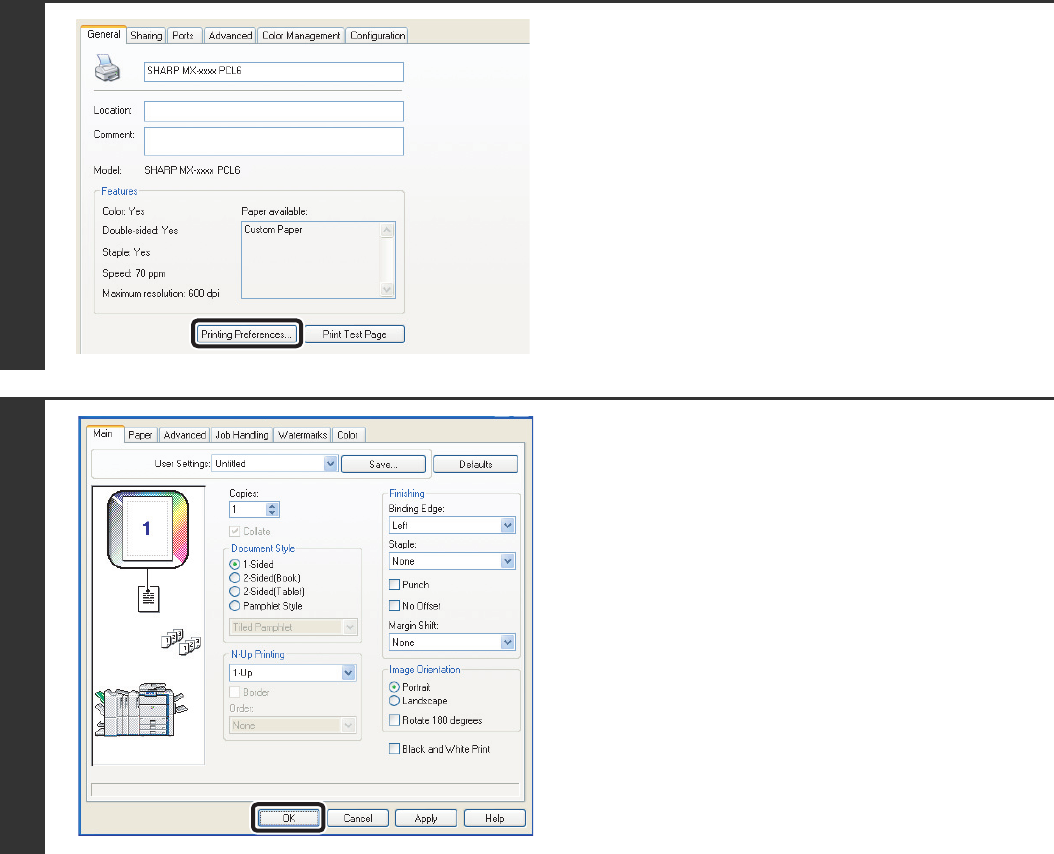This screenshot has width=1054, height=854.
Task: Open the Color Management tab
Action: tap(300, 36)
